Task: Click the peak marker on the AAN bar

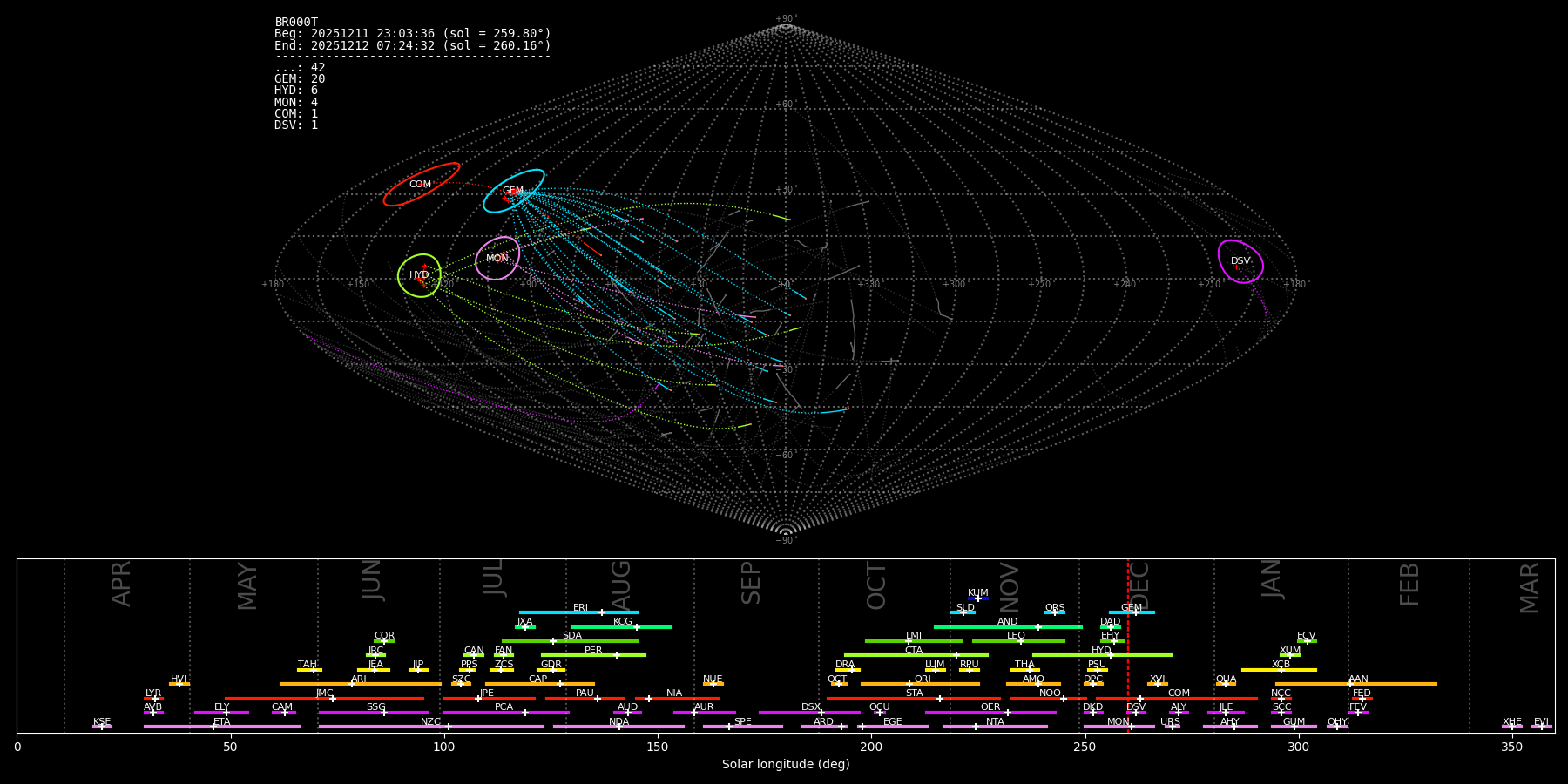Action: pyautogui.click(x=1350, y=684)
